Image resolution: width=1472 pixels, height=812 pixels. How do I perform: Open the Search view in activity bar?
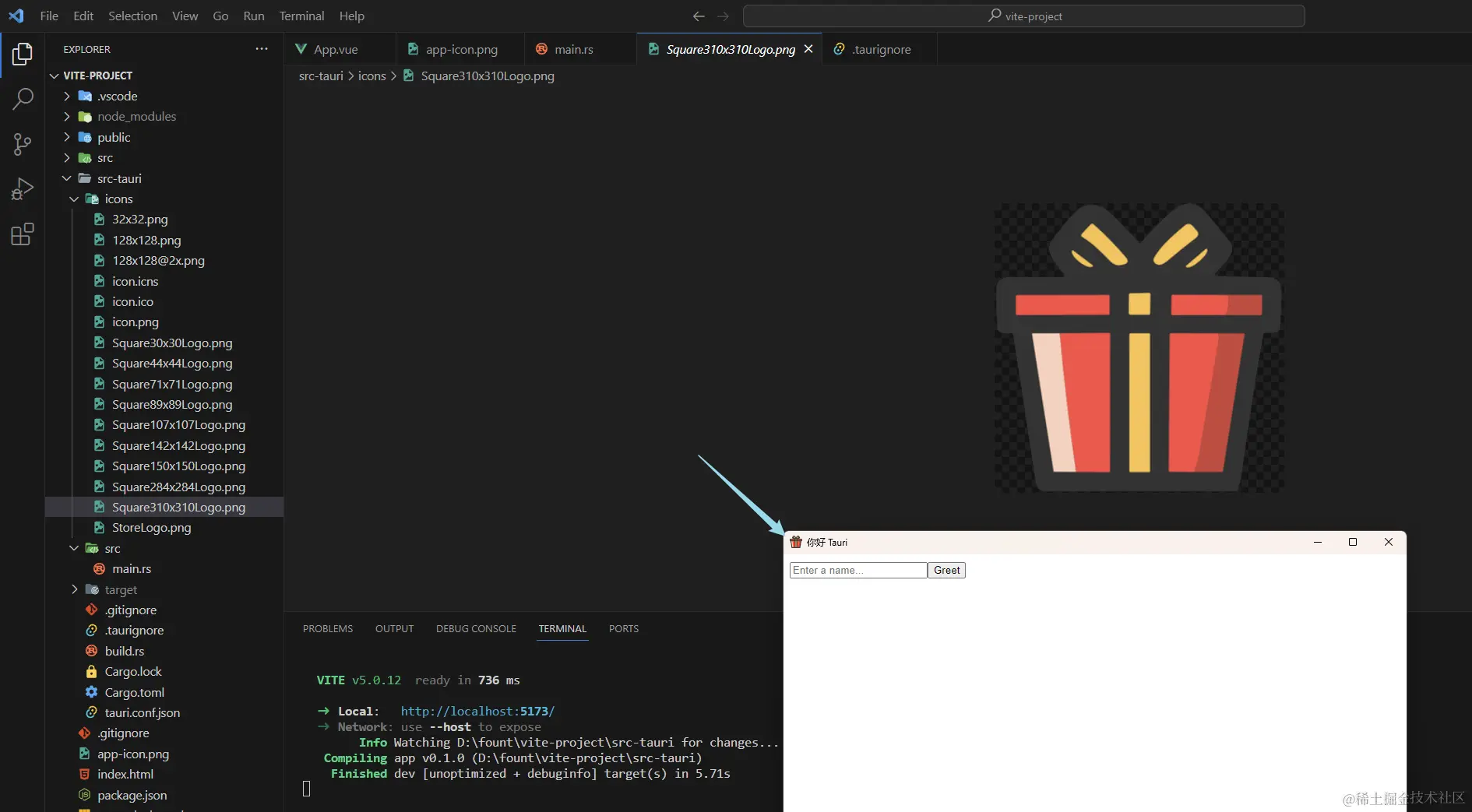tap(23, 99)
